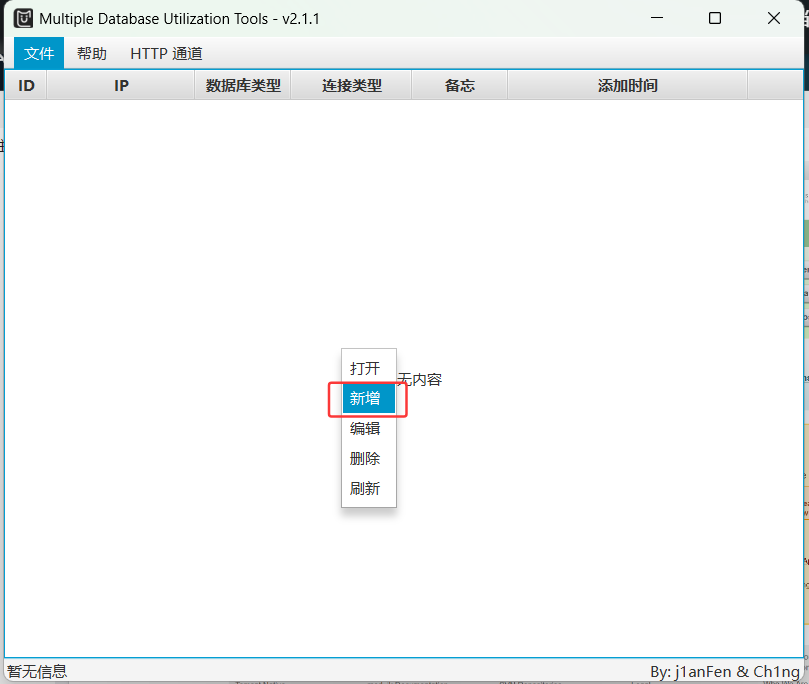Select 打开 in the context menu

click(x=367, y=369)
